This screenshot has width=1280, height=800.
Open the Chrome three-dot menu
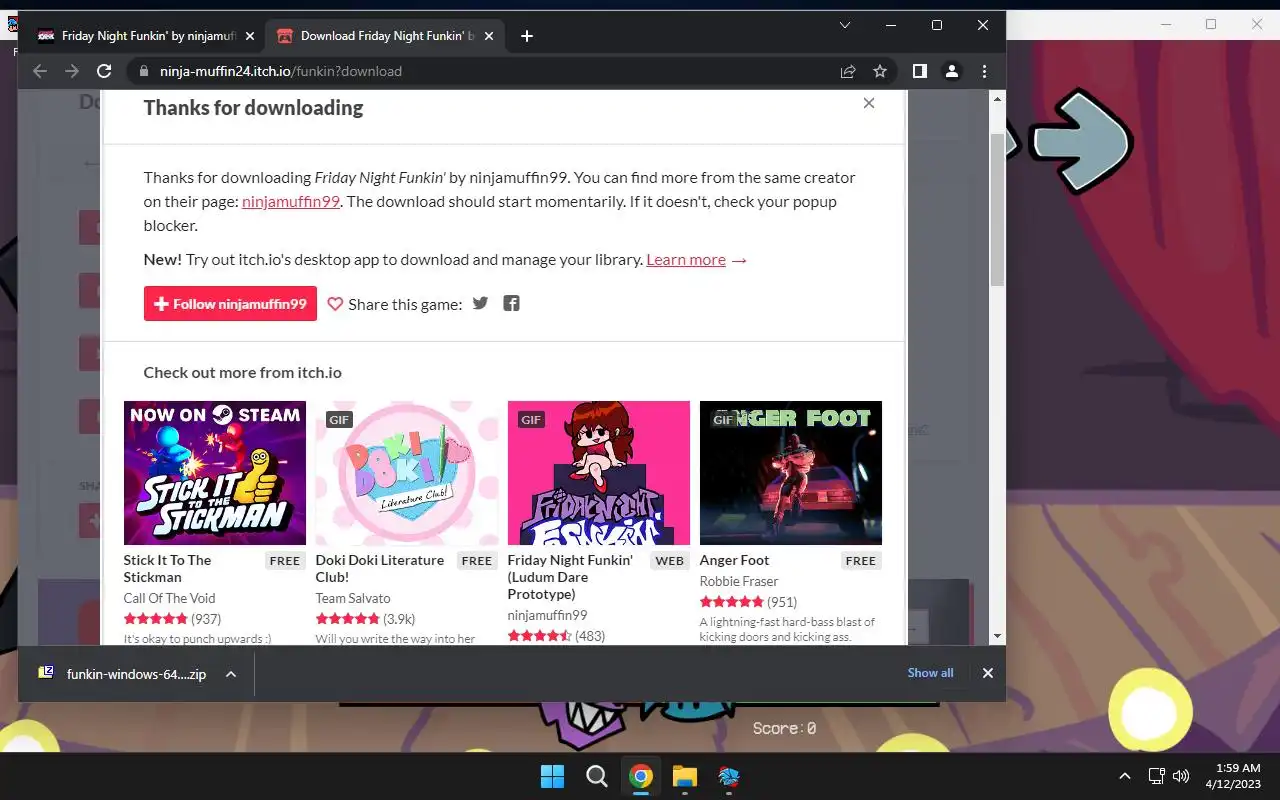(984, 71)
